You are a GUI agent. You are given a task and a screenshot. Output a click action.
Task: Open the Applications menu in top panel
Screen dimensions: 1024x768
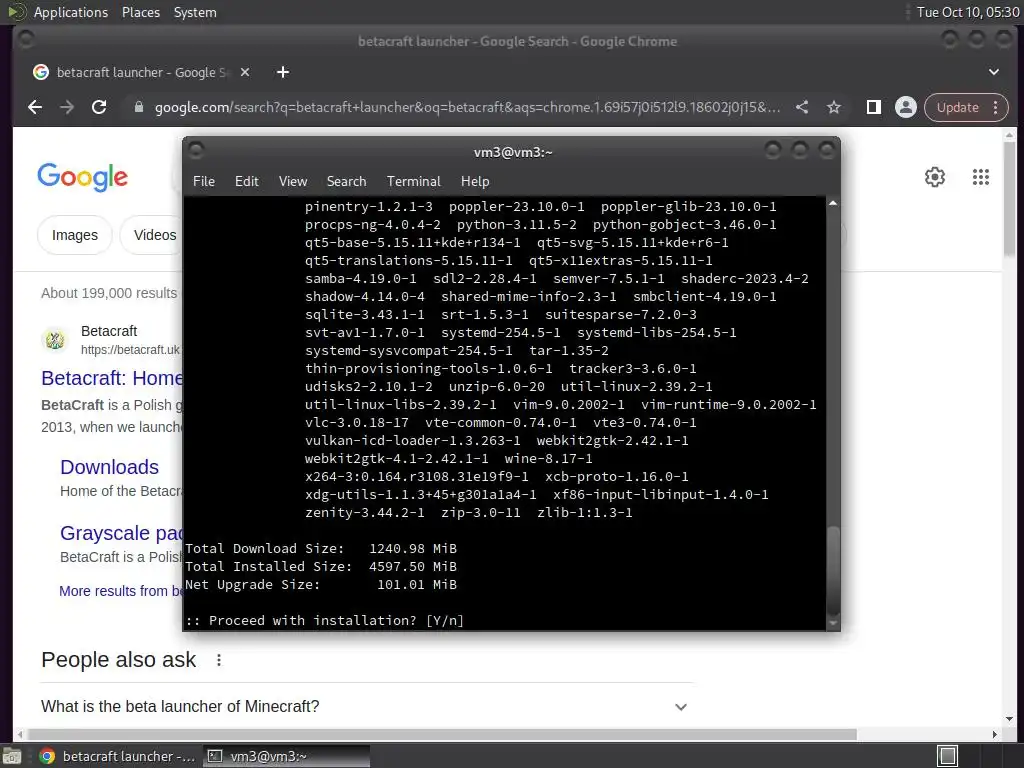coord(71,12)
